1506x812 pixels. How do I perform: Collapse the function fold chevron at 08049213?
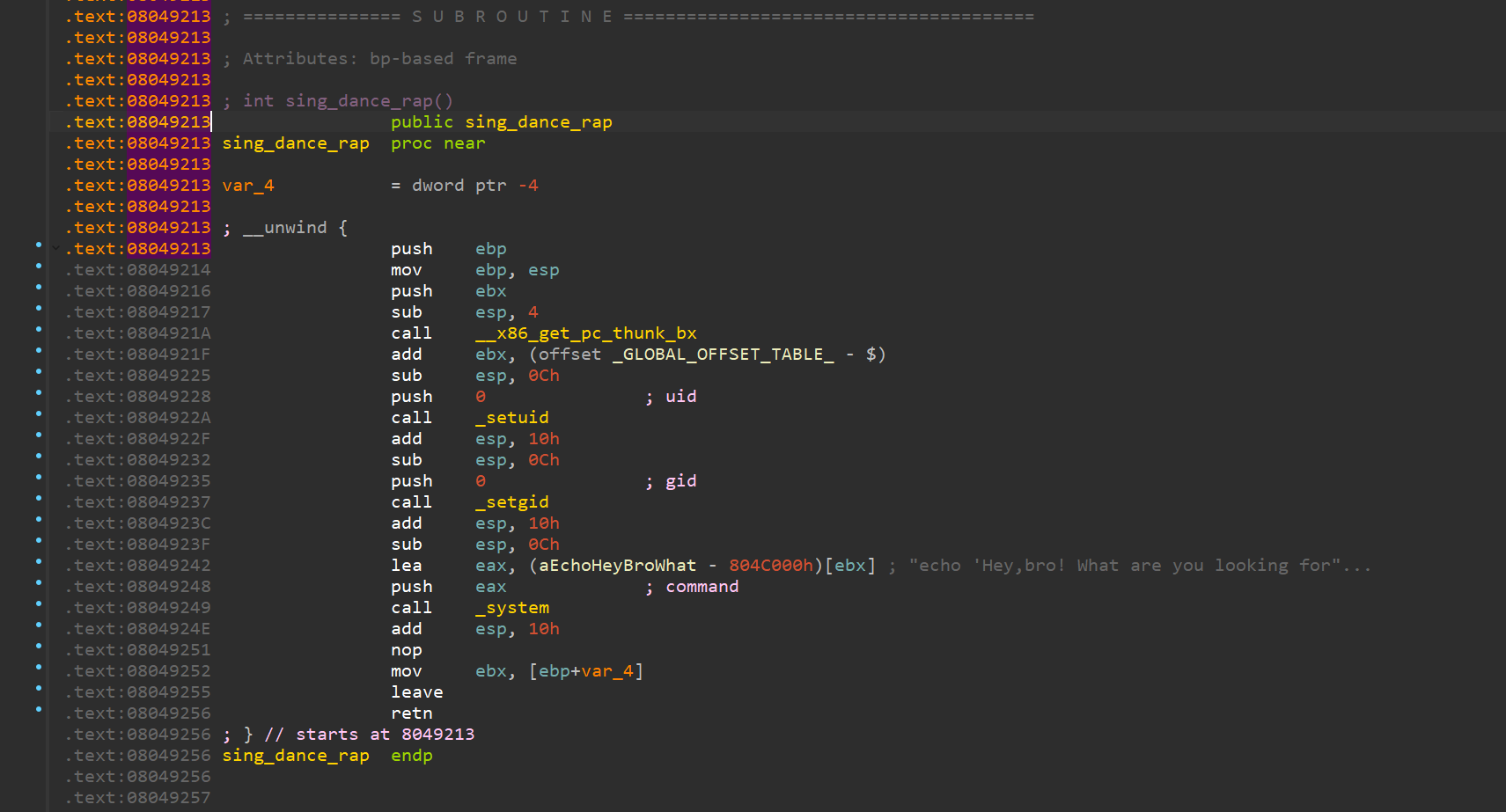(x=56, y=249)
